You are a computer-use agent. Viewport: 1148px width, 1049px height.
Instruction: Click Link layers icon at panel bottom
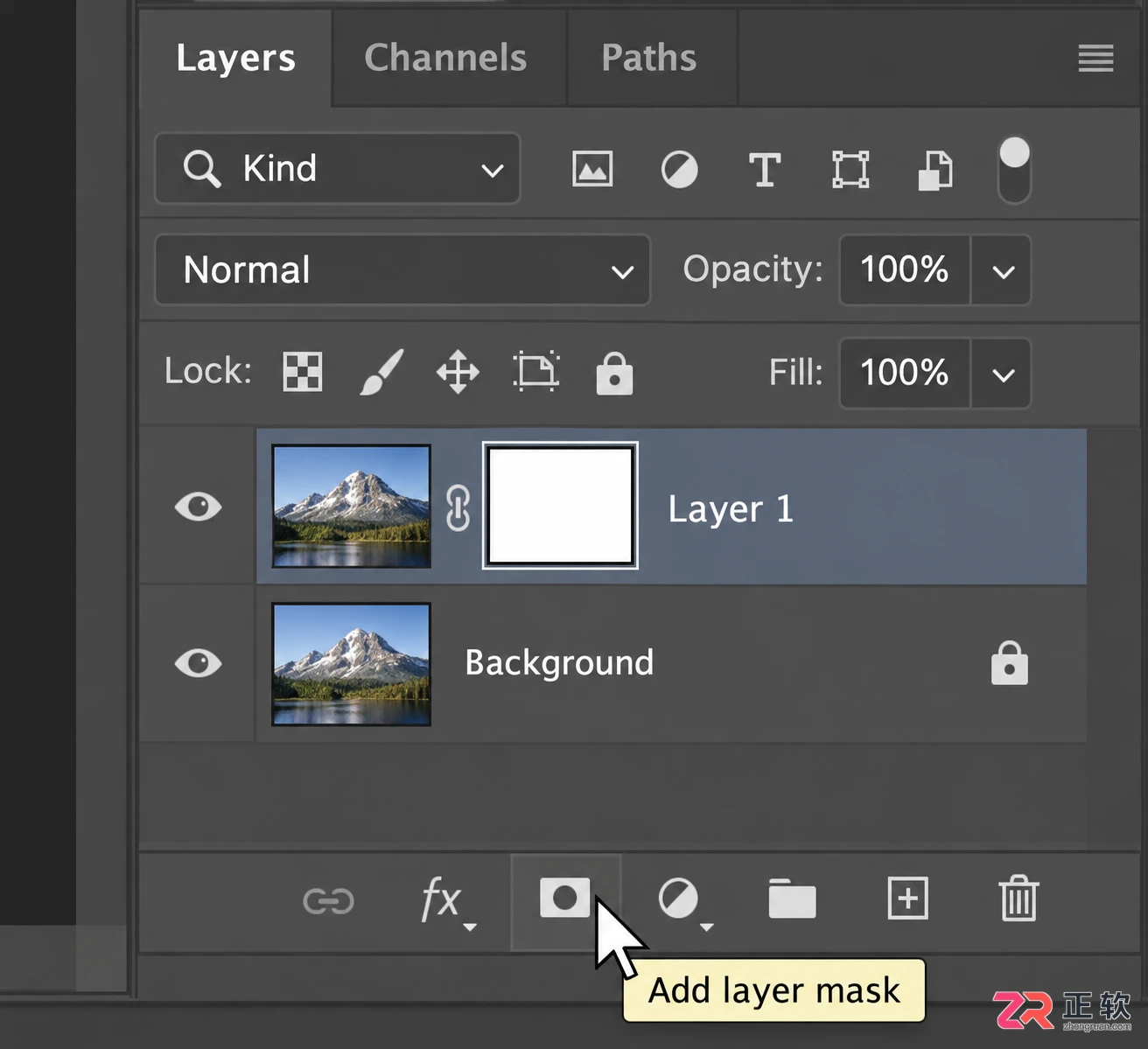coord(328,900)
